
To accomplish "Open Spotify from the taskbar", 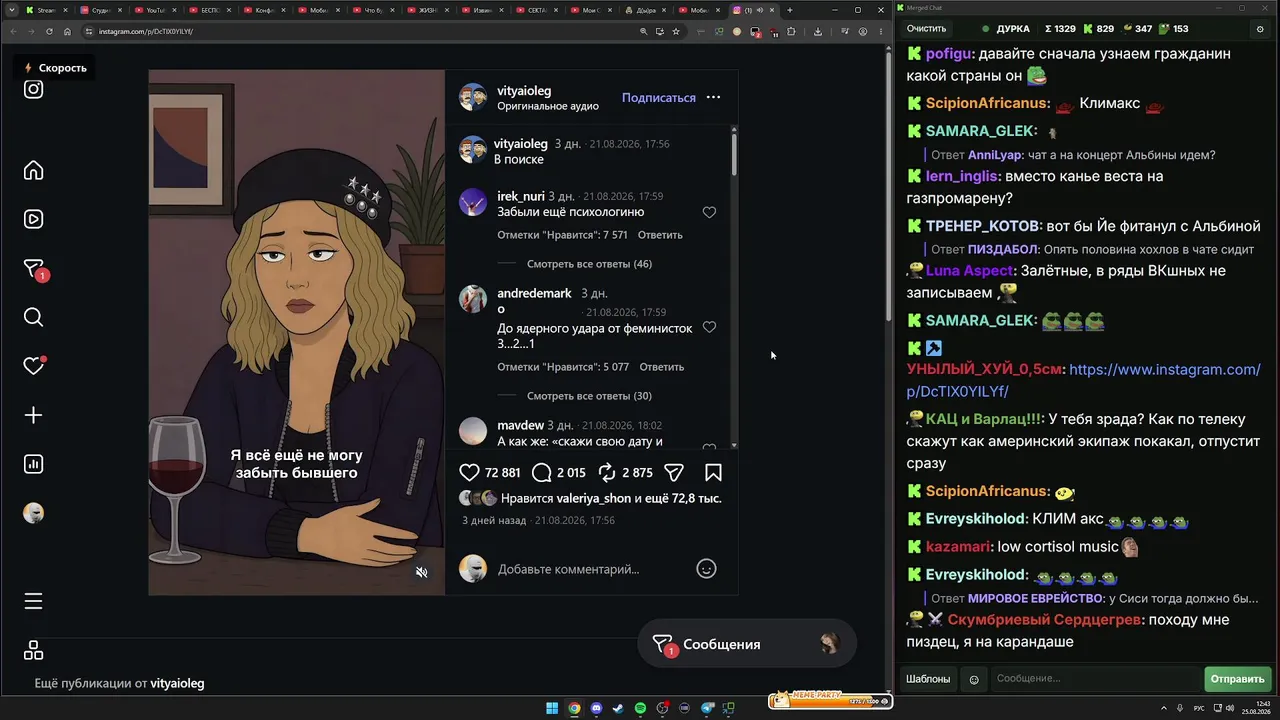I will coord(640,709).
